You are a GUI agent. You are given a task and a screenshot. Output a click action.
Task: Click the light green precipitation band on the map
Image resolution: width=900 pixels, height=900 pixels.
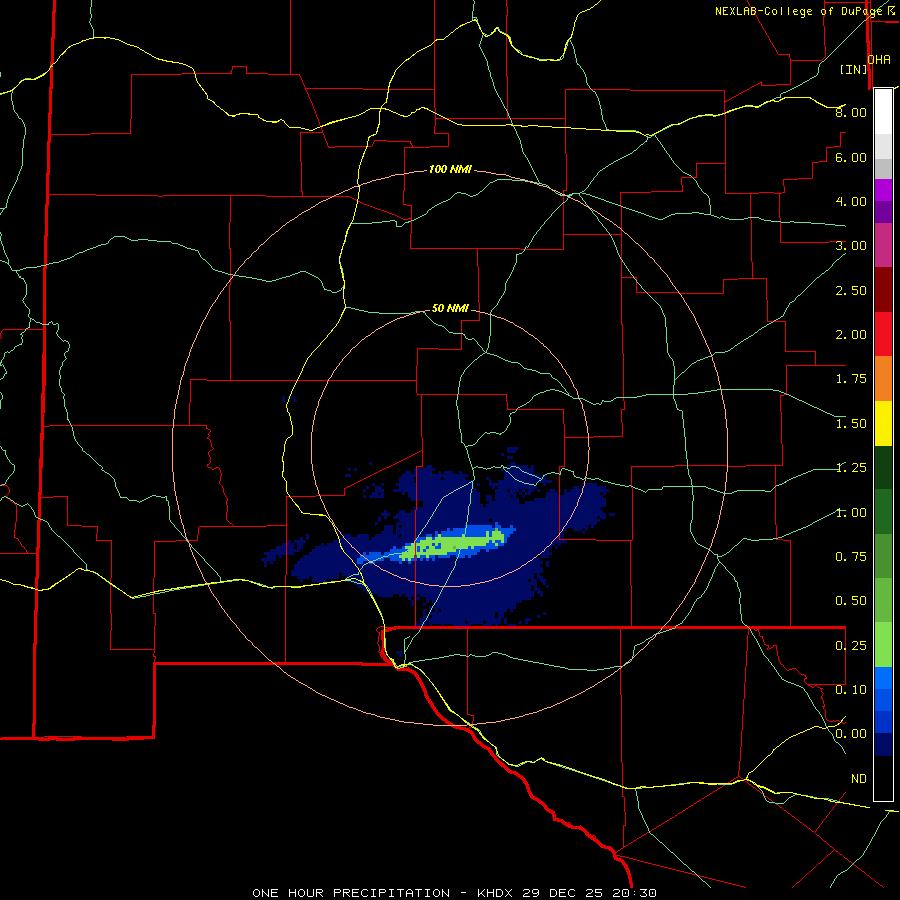click(x=453, y=544)
